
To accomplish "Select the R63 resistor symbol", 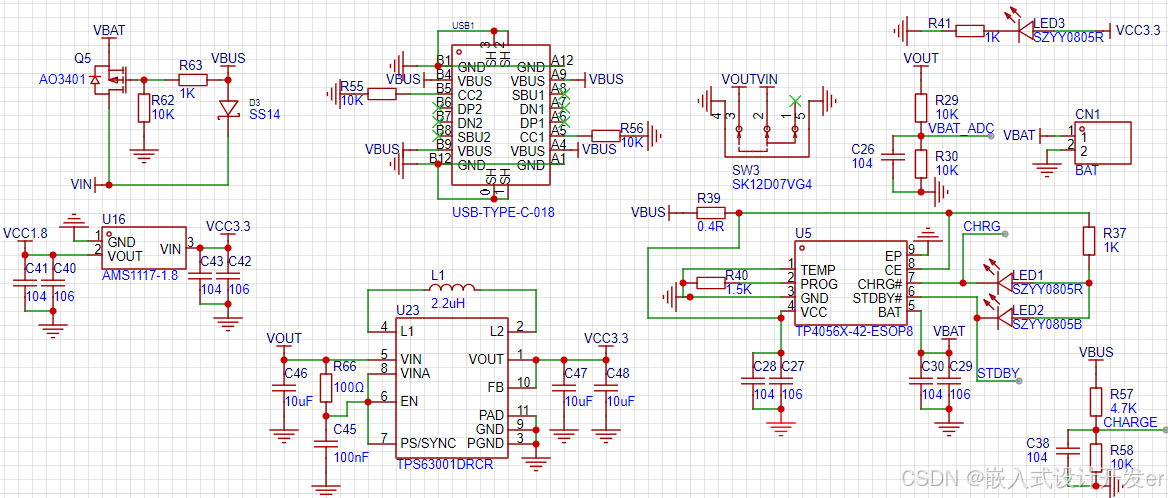I will coord(192,79).
